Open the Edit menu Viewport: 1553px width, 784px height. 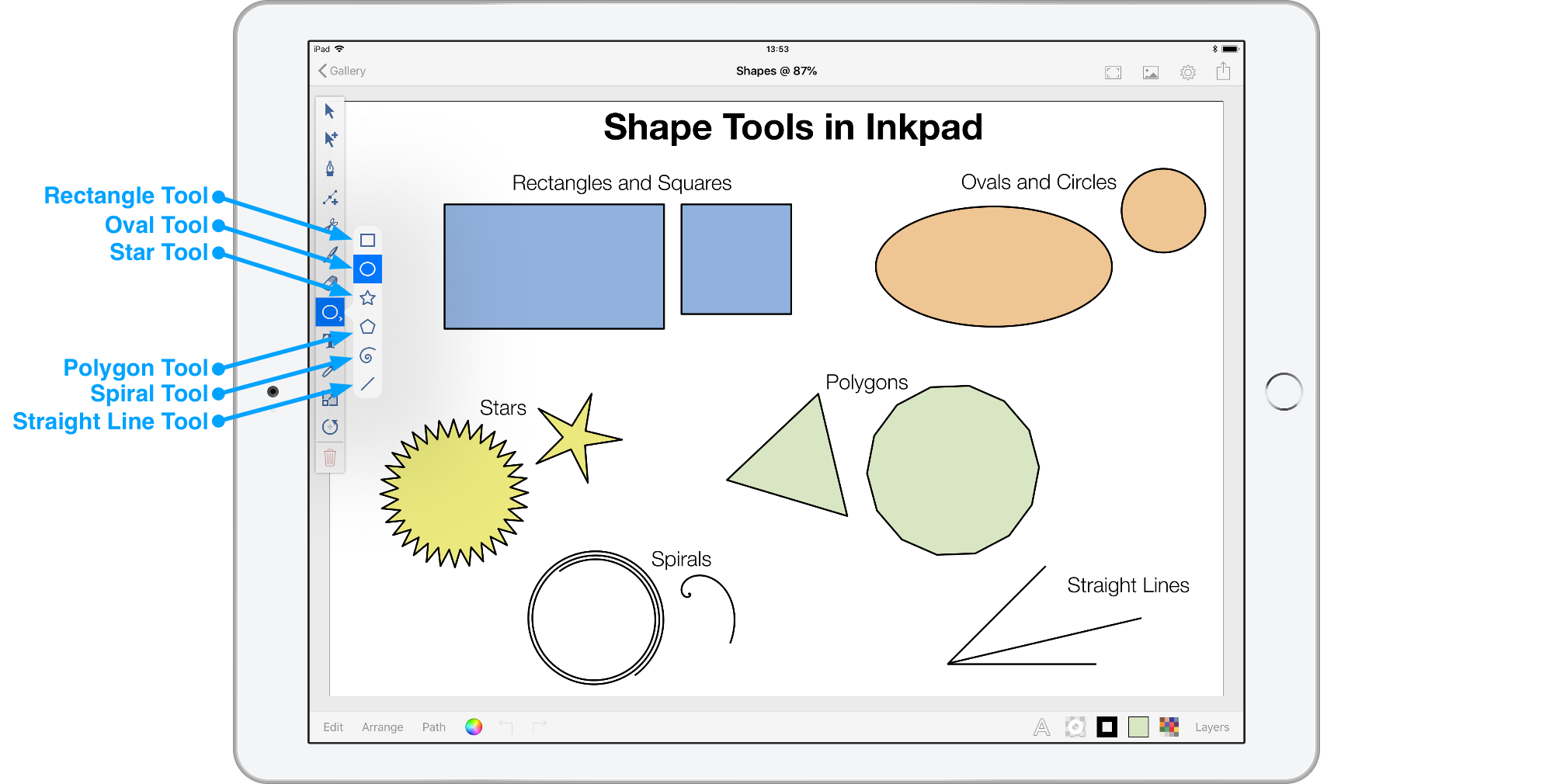(333, 727)
